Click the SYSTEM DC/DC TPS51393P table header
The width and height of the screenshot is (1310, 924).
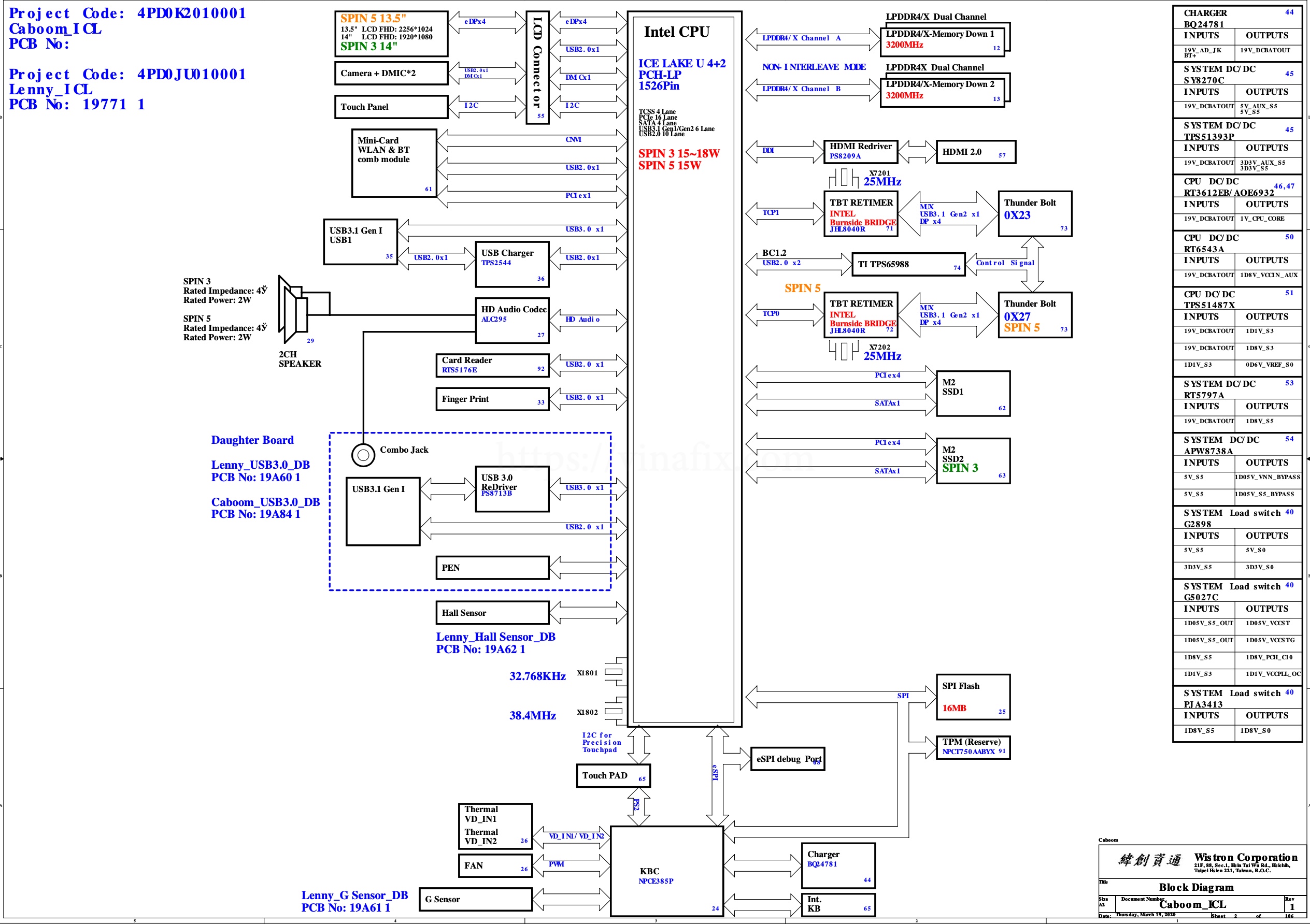click(x=1237, y=130)
